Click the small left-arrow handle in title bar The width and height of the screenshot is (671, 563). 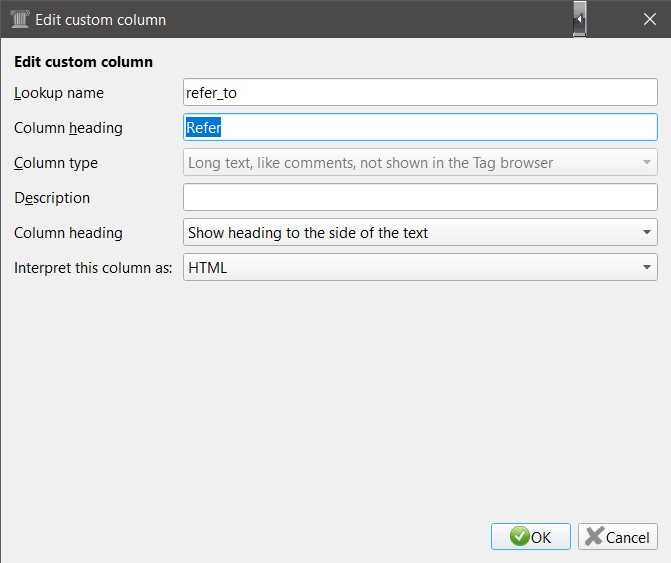click(x=579, y=19)
